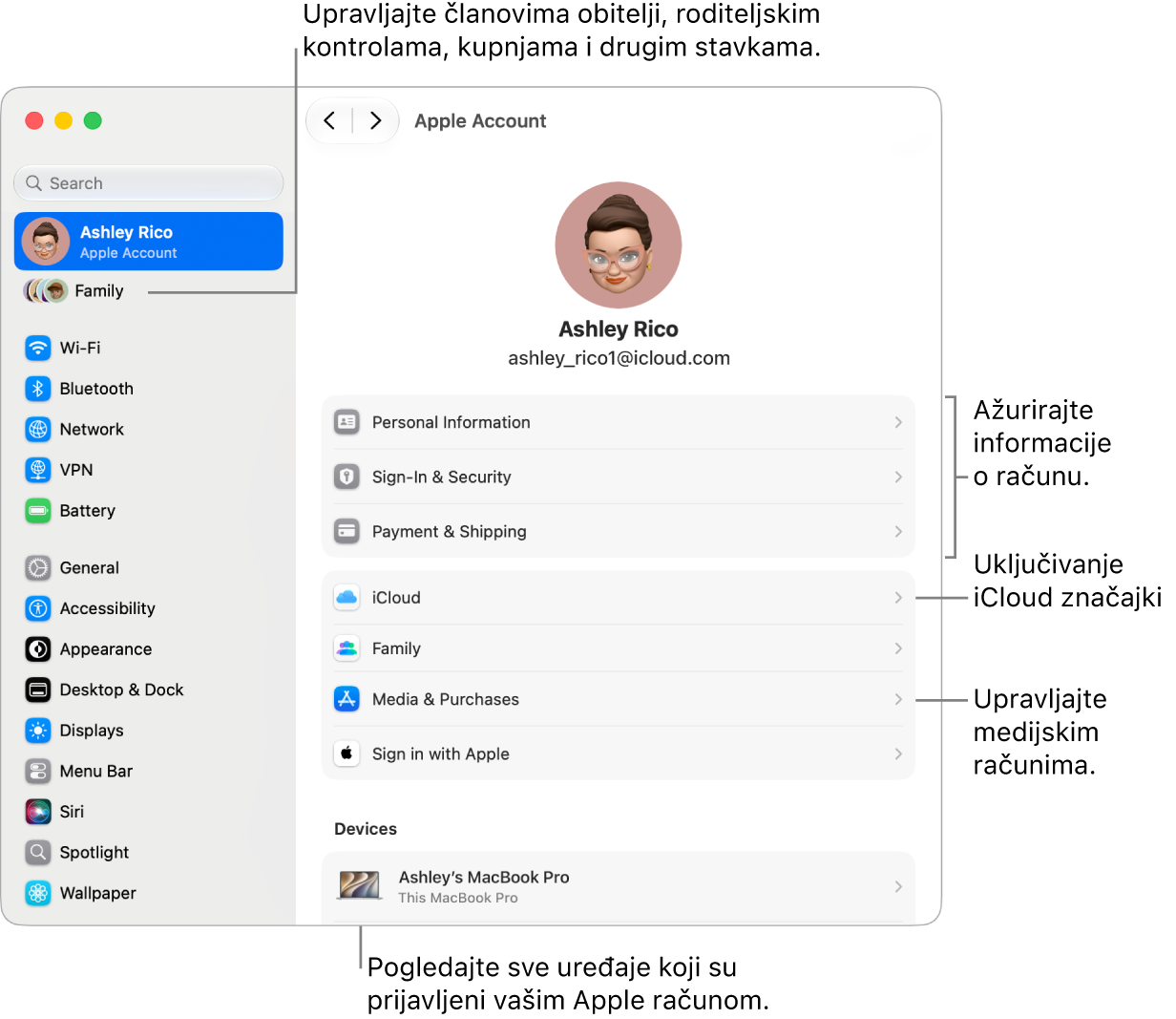Screen dimensions: 1176x1019
Task: Click in the Search field
Action: 149,182
